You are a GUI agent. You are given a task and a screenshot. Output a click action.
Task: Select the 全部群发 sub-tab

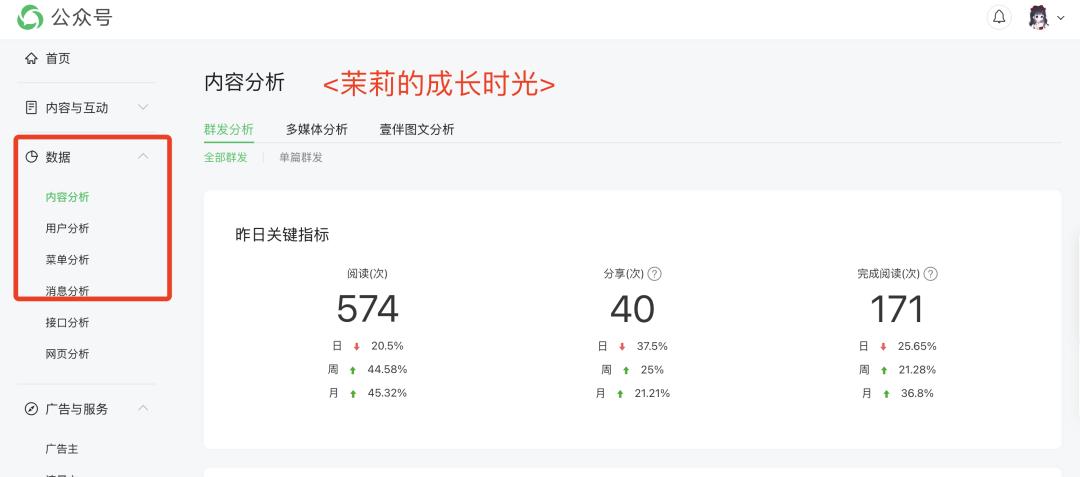[x=225, y=157]
